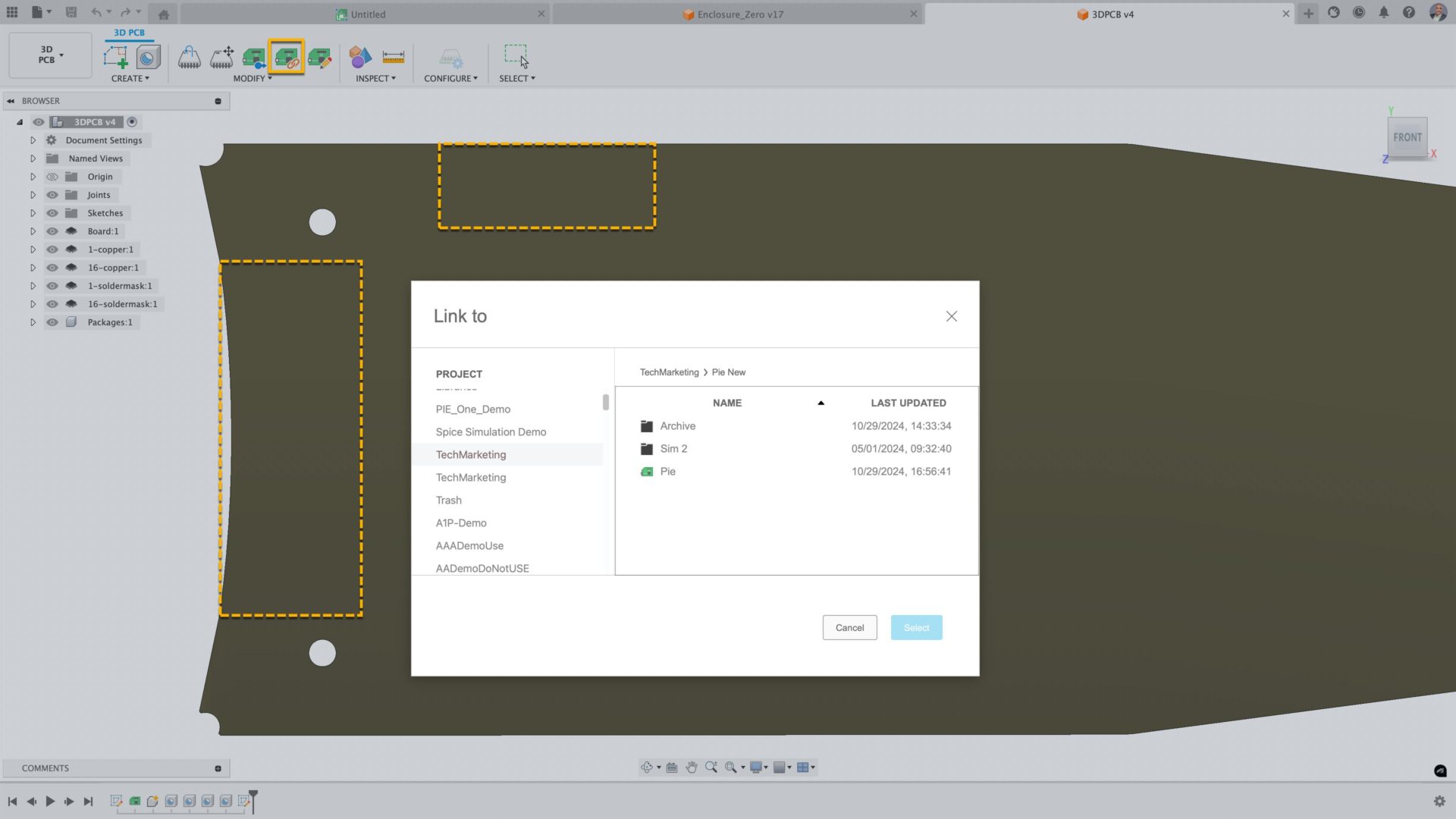Expand Packages:1 in the browser tree
The image size is (1456, 819).
(x=33, y=322)
